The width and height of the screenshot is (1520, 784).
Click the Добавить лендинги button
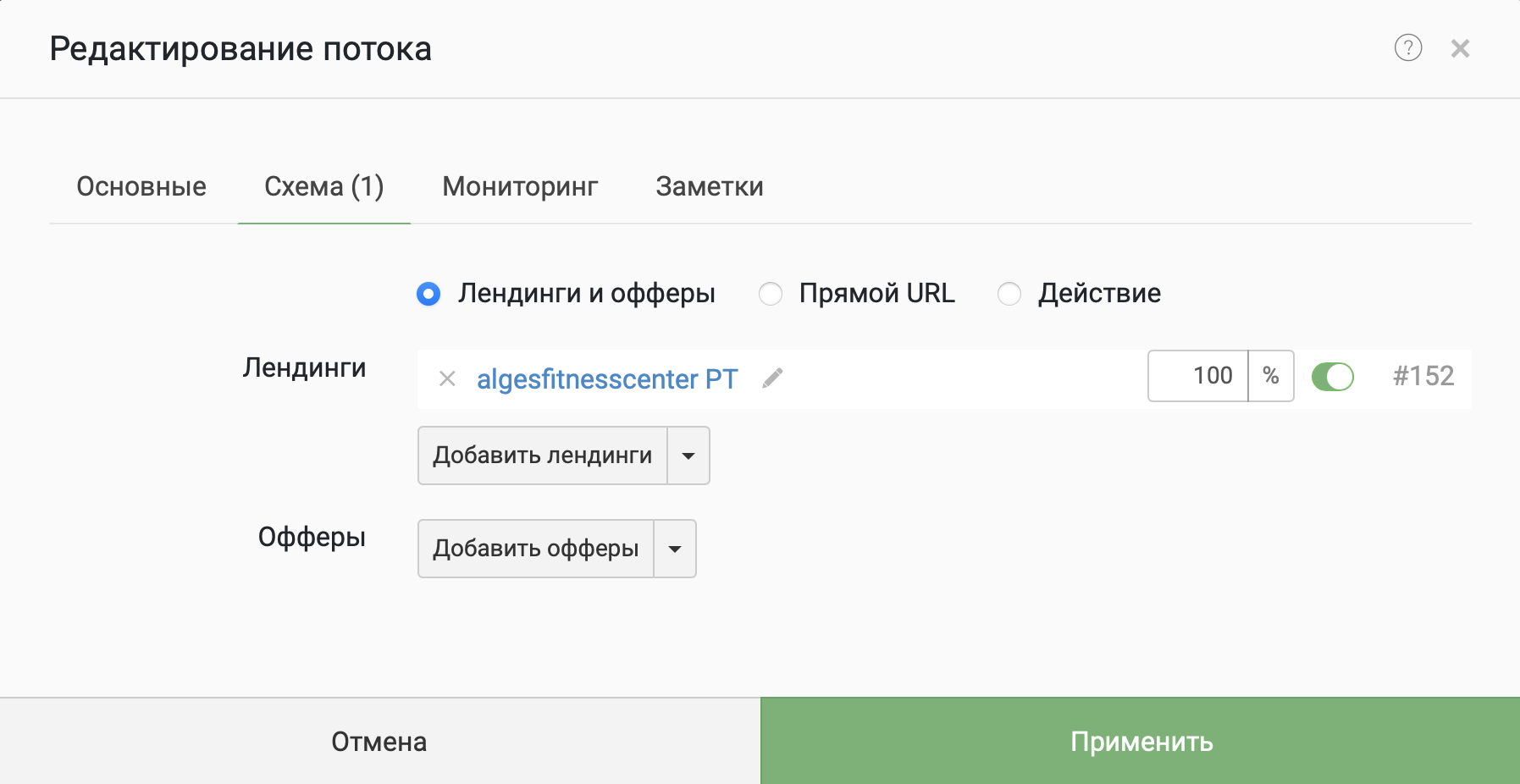click(543, 455)
